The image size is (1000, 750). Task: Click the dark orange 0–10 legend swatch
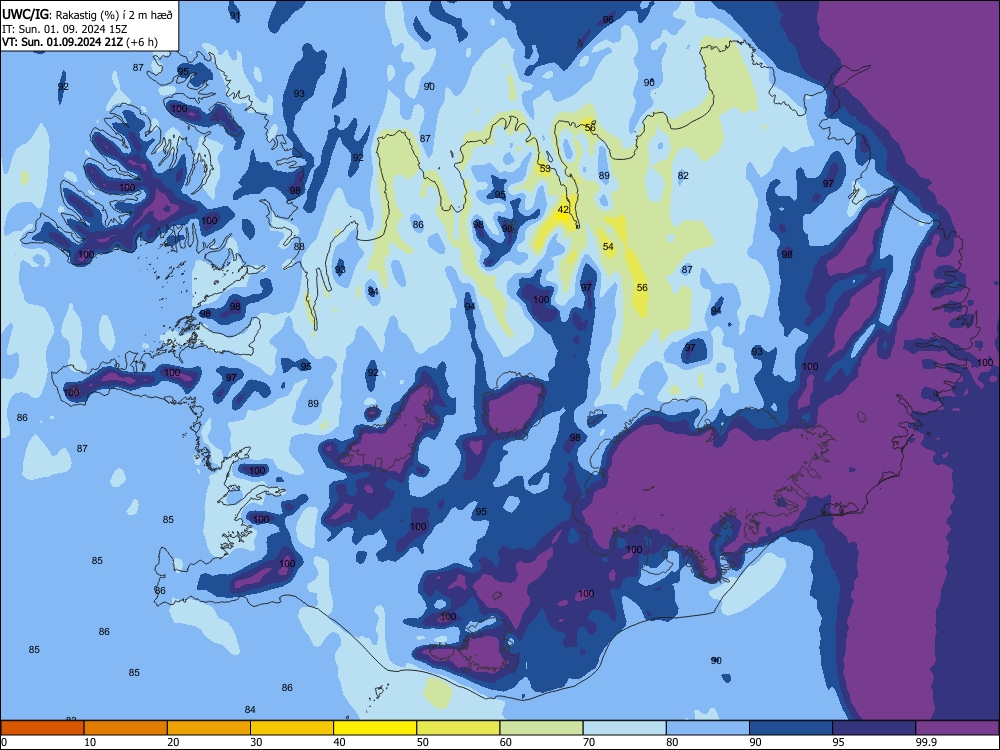coord(43,728)
